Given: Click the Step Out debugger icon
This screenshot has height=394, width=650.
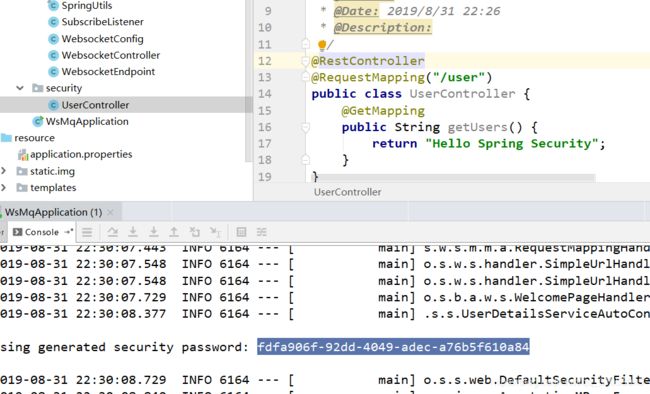Looking at the screenshot, I should [174, 232].
